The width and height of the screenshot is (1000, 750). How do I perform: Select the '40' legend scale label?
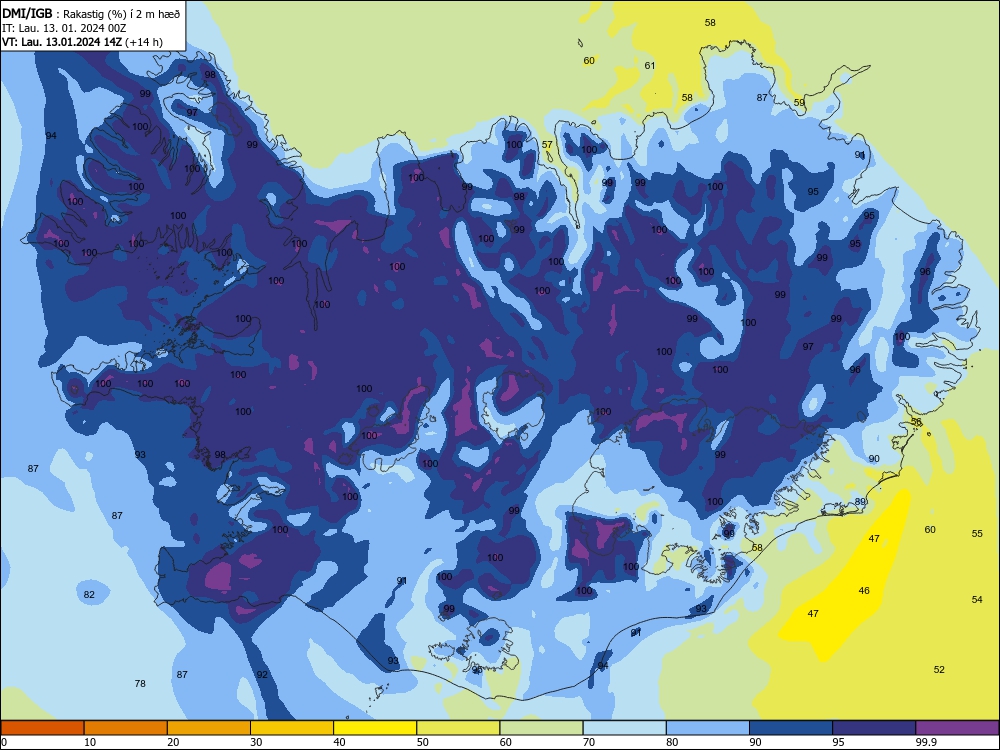(339, 742)
